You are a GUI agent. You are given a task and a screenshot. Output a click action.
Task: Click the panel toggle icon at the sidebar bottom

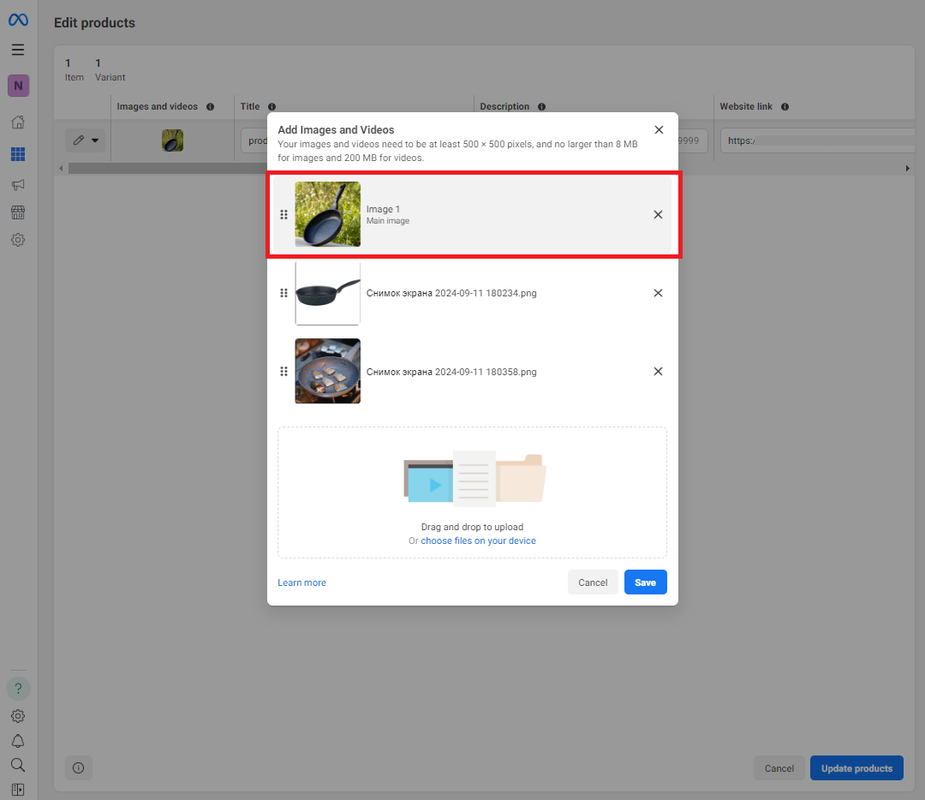(x=18, y=789)
